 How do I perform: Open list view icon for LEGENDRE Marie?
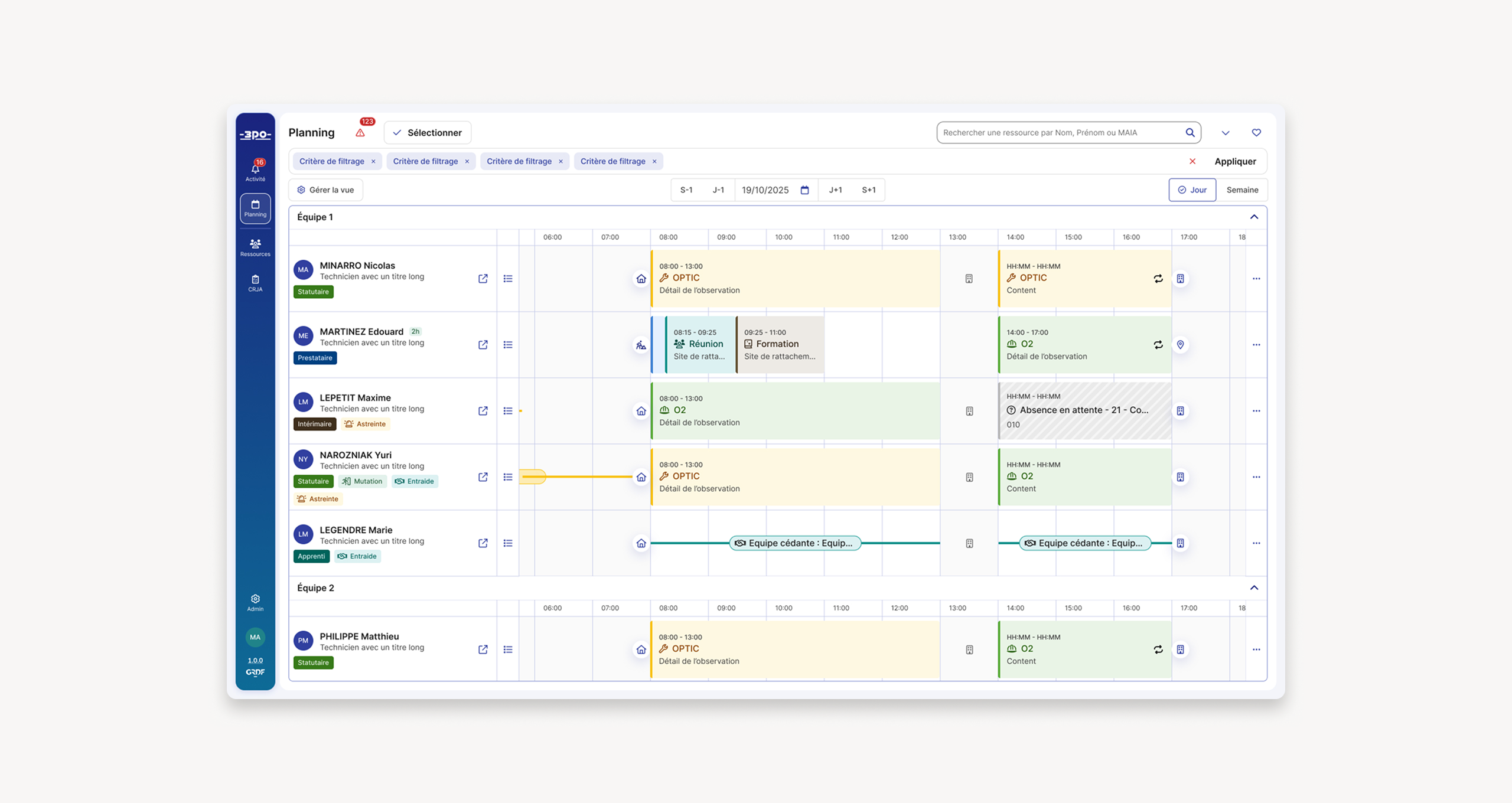pyautogui.click(x=508, y=543)
